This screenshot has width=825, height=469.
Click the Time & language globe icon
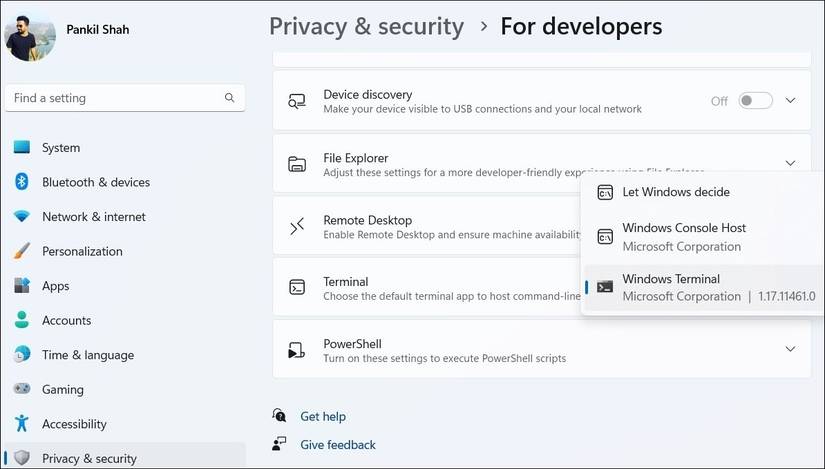click(x=22, y=355)
